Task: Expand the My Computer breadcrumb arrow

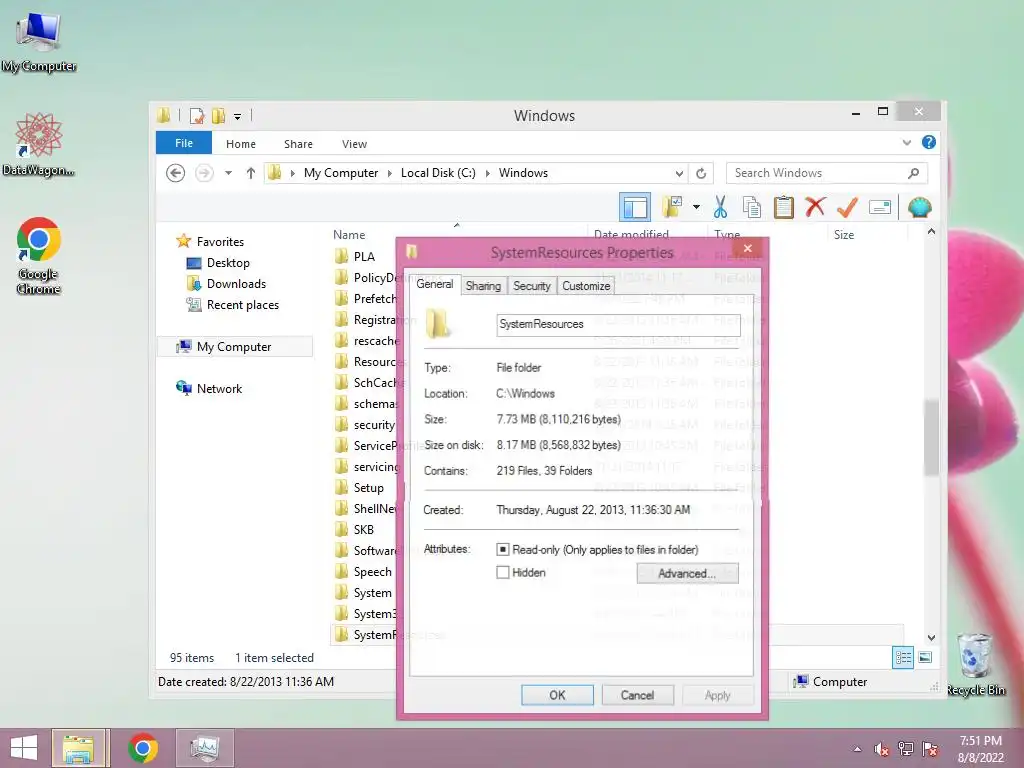Action: 390,173
